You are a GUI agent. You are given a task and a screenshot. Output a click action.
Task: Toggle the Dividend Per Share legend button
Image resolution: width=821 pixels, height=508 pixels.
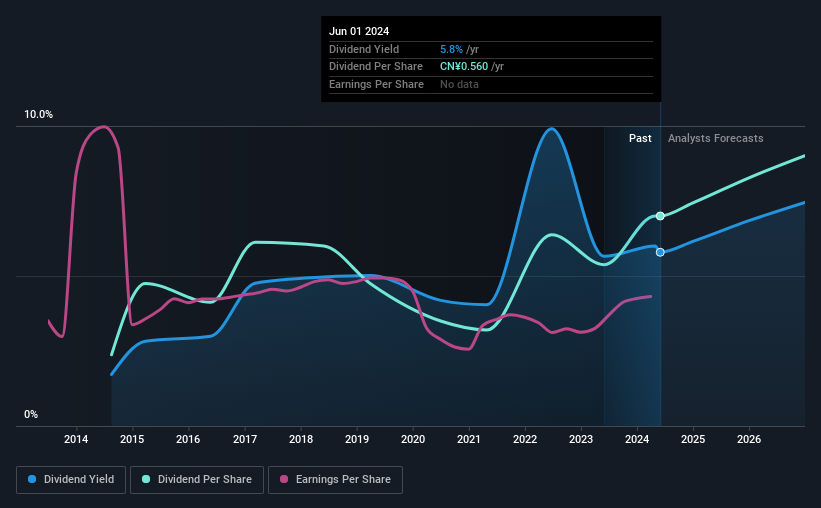(x=197, y=480)
